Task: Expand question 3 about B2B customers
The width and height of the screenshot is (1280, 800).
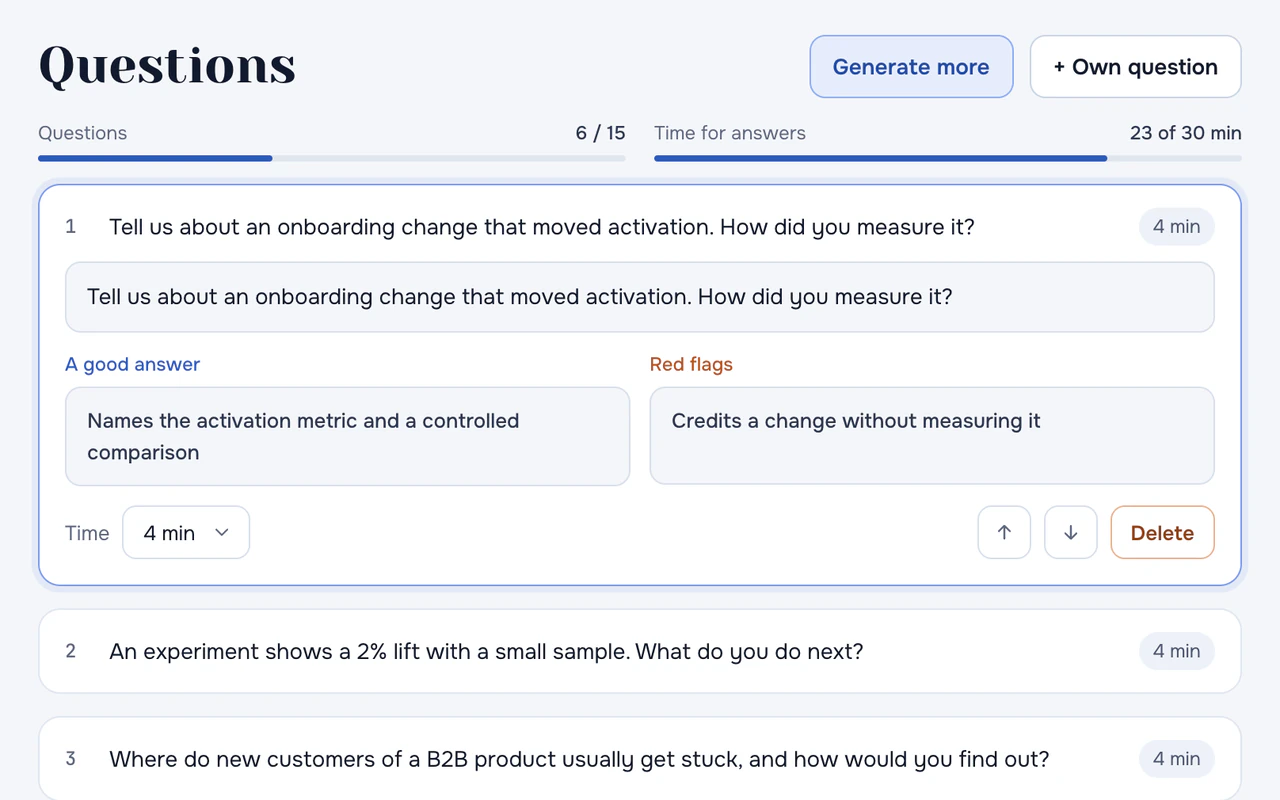Action: (640, 759)
